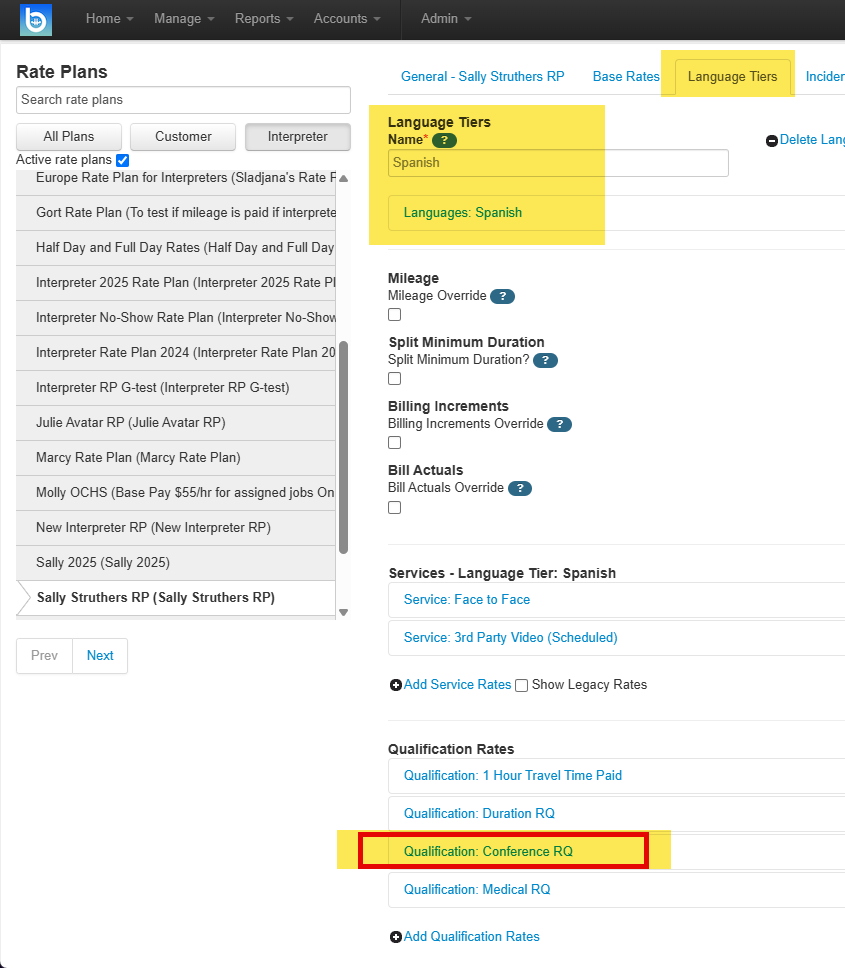845x969 pixels.
Task: Enable the Mileage Override checkbox
Action: (x=394, y=315)
